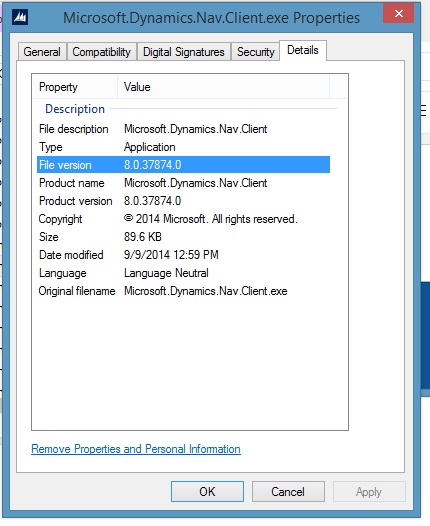Image resolution: width=430 pixels, height=526 pixels.
Task: Go to the Digital Signatures tab
Action: tap(183, 52)
